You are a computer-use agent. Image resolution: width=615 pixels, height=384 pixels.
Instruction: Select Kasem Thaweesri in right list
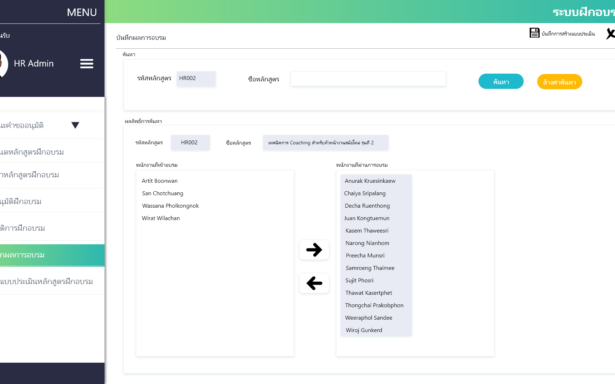click(x=367, y=231)
